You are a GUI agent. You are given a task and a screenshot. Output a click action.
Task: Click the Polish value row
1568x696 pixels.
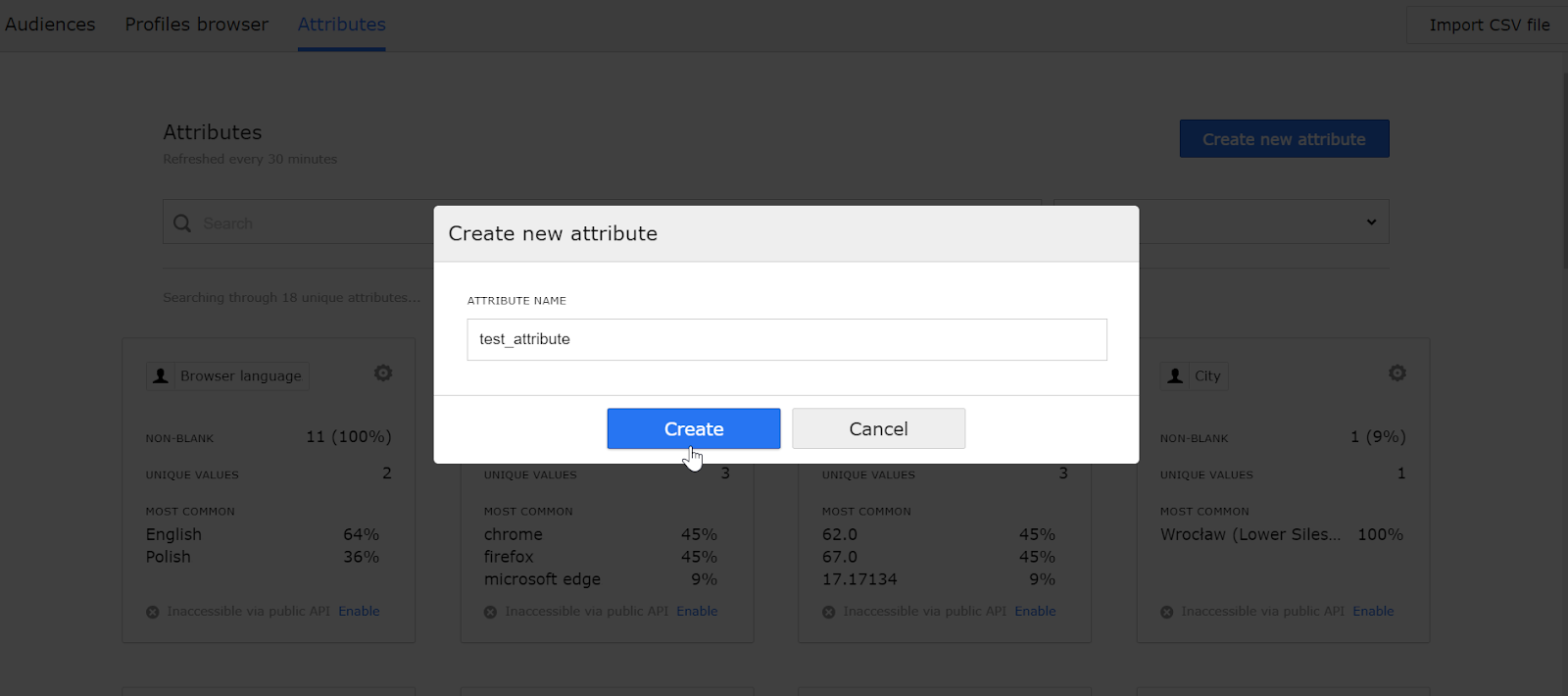pos(263,557)
